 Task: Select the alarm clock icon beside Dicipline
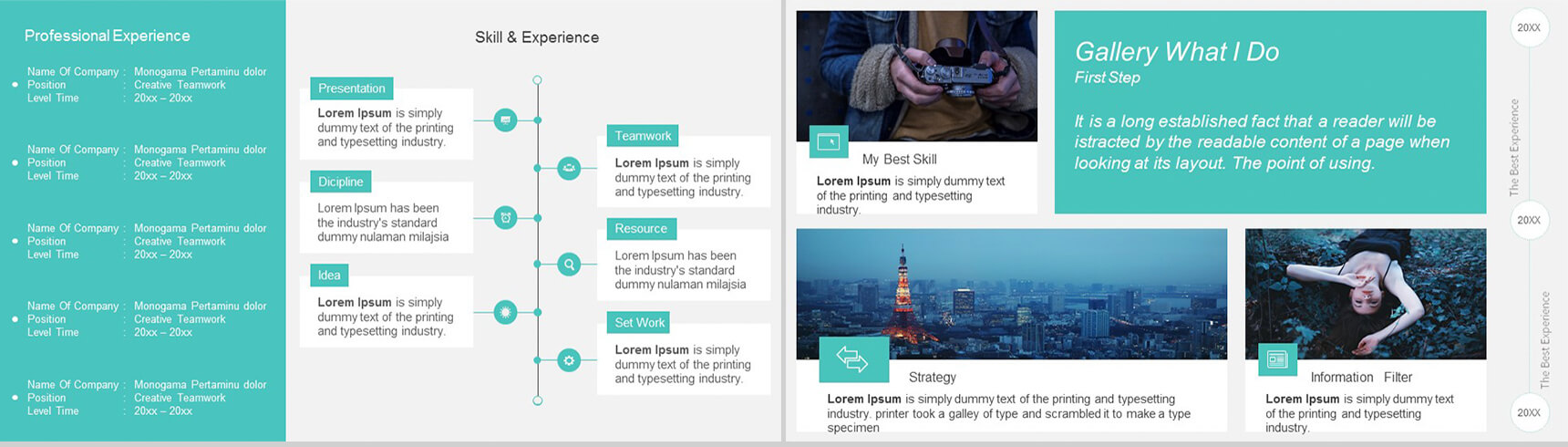click(x=505, y=217)
